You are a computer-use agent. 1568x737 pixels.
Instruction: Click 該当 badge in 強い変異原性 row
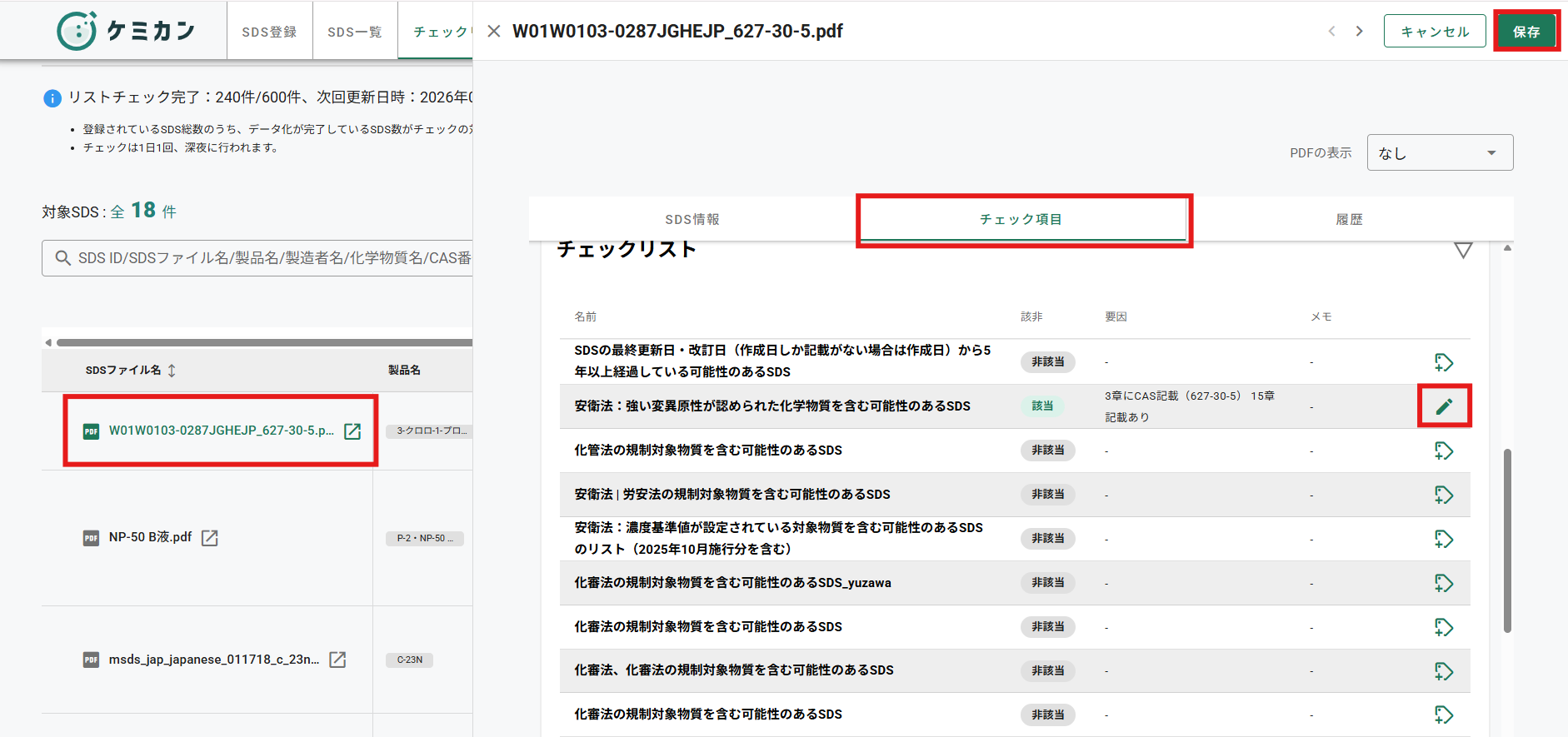(x=1042, y=406)
